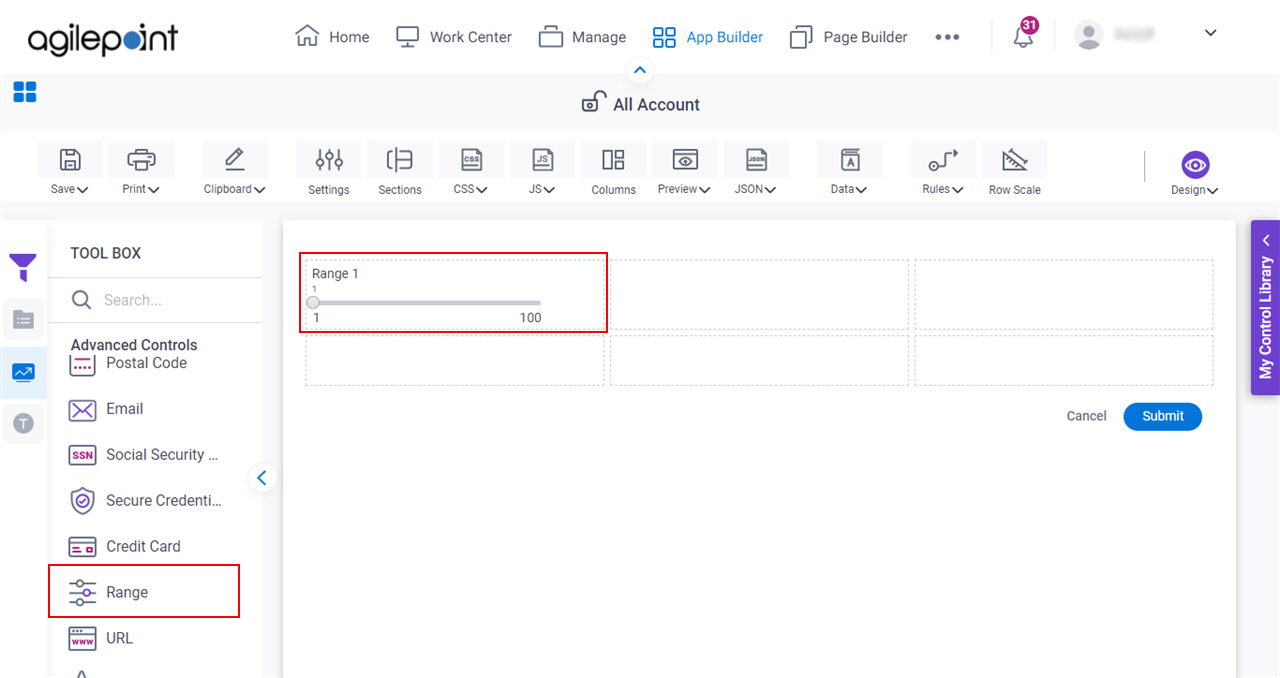Click the Range 1 slider track

click(x=427, y=302)
